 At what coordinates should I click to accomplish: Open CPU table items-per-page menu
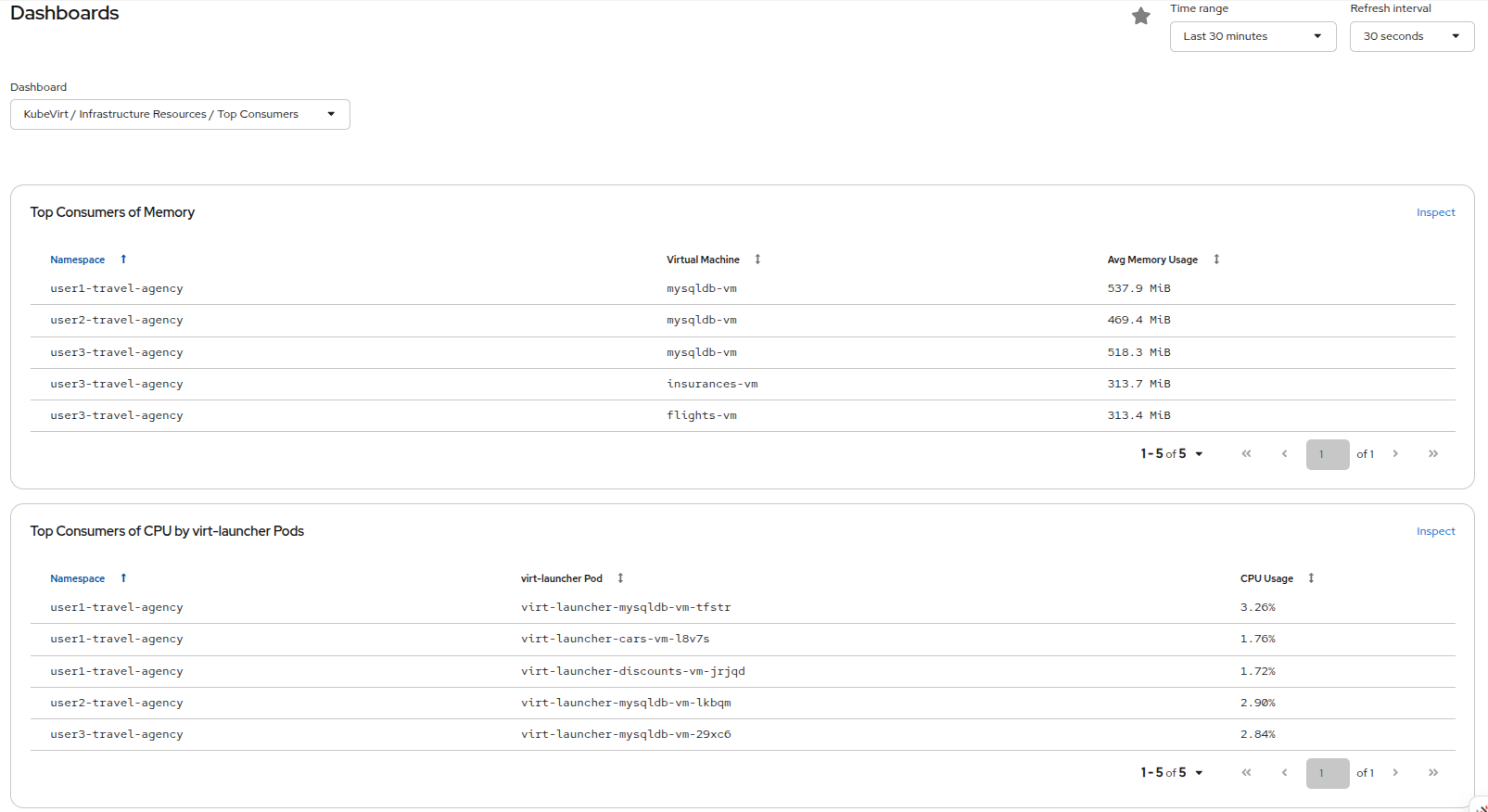(1171, 773)
